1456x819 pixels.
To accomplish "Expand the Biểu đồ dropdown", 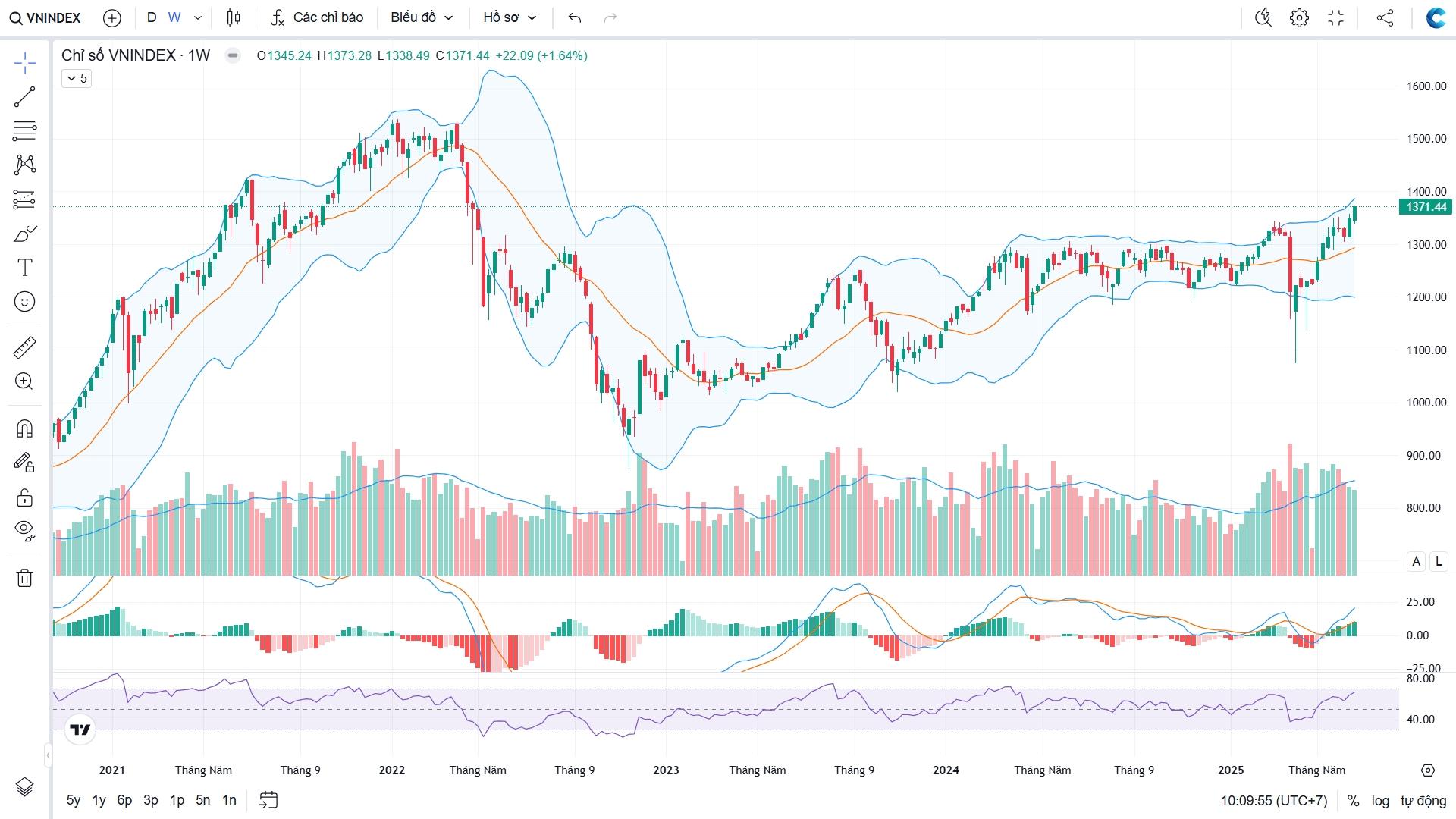I will 422,17.
